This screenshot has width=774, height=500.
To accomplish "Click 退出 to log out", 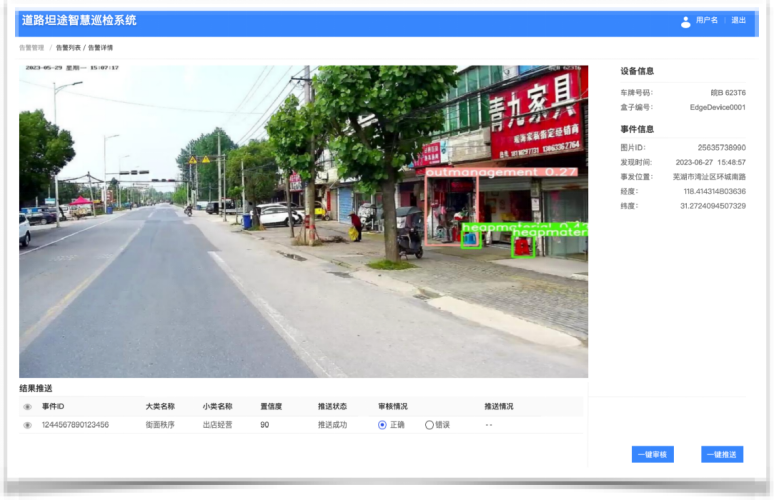I will 738,20.
